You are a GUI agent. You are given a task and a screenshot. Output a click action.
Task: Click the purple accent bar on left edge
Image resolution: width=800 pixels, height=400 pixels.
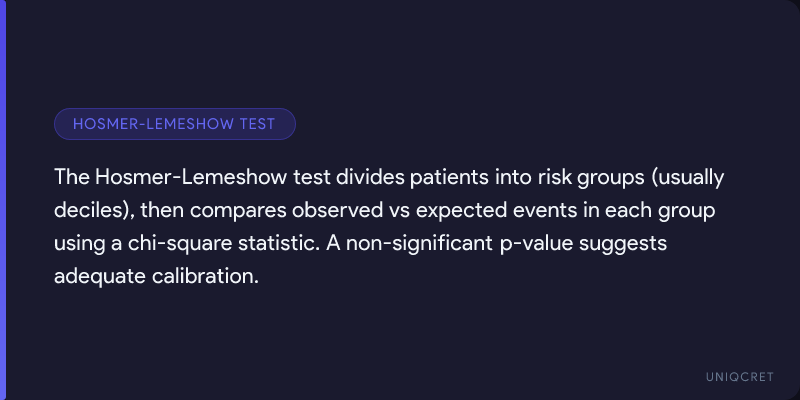(x=3, y=200)
